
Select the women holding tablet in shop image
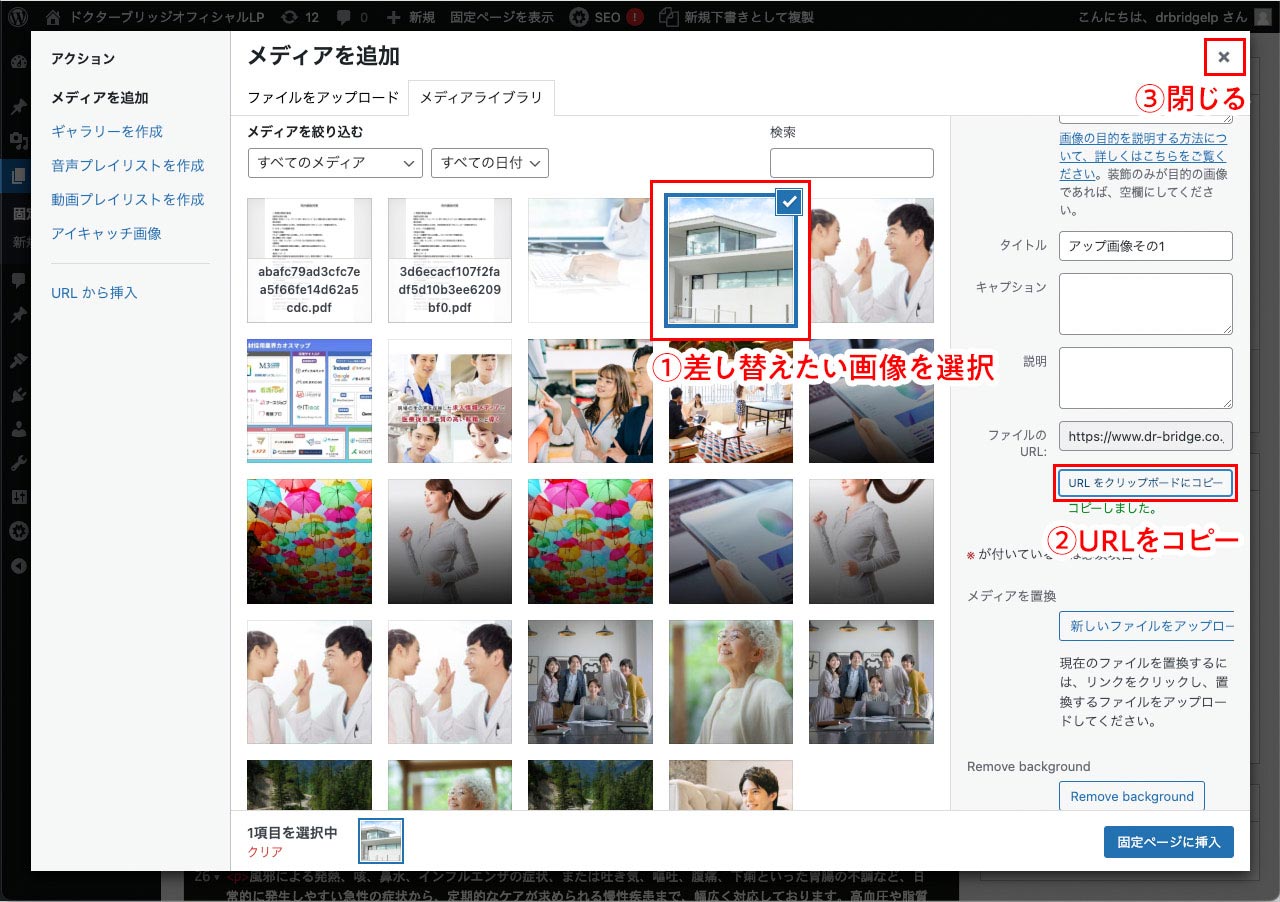pos(590,401)
